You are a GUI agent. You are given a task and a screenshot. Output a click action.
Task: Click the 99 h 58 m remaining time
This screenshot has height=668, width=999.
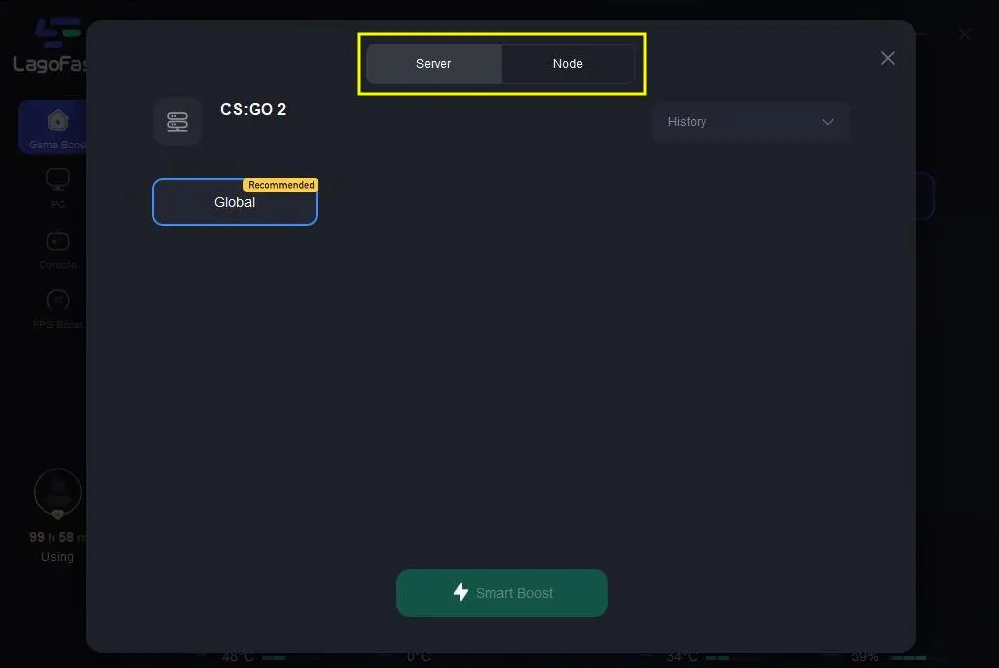click(x=57, y=537)
